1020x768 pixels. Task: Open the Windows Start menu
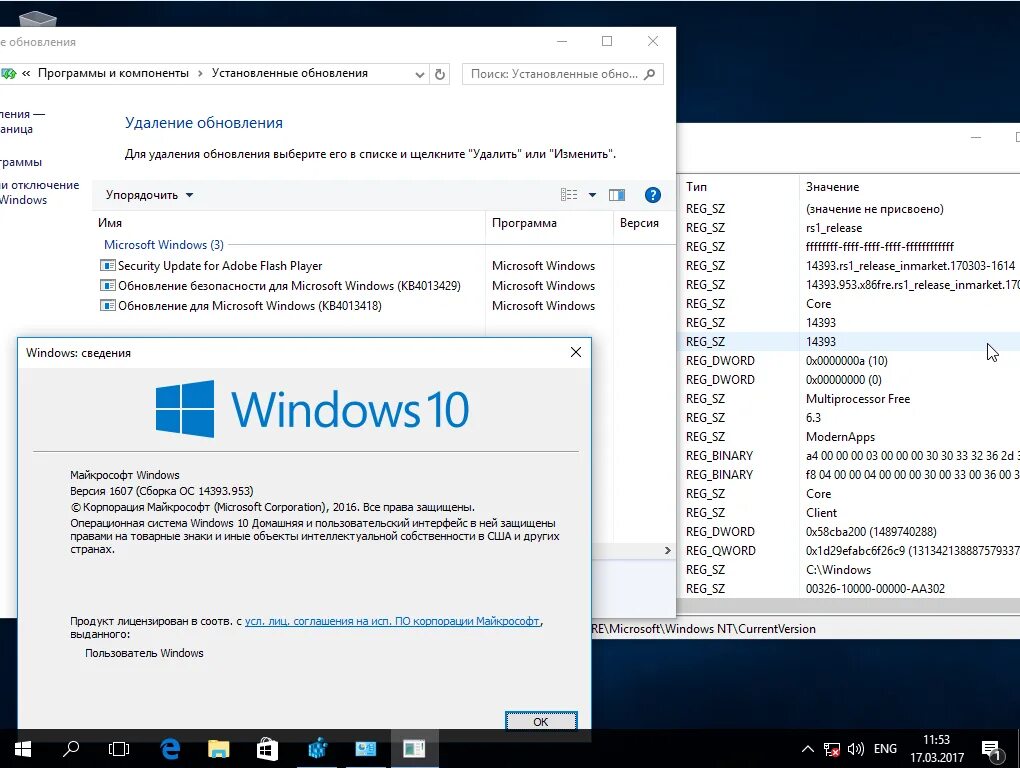(23, 749)
